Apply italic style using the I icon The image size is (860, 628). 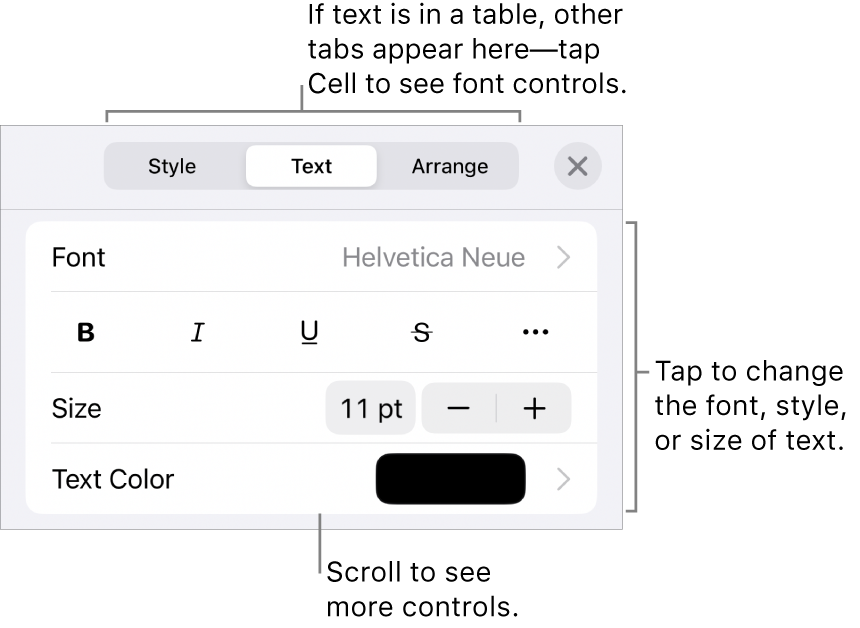coord(198,333)
